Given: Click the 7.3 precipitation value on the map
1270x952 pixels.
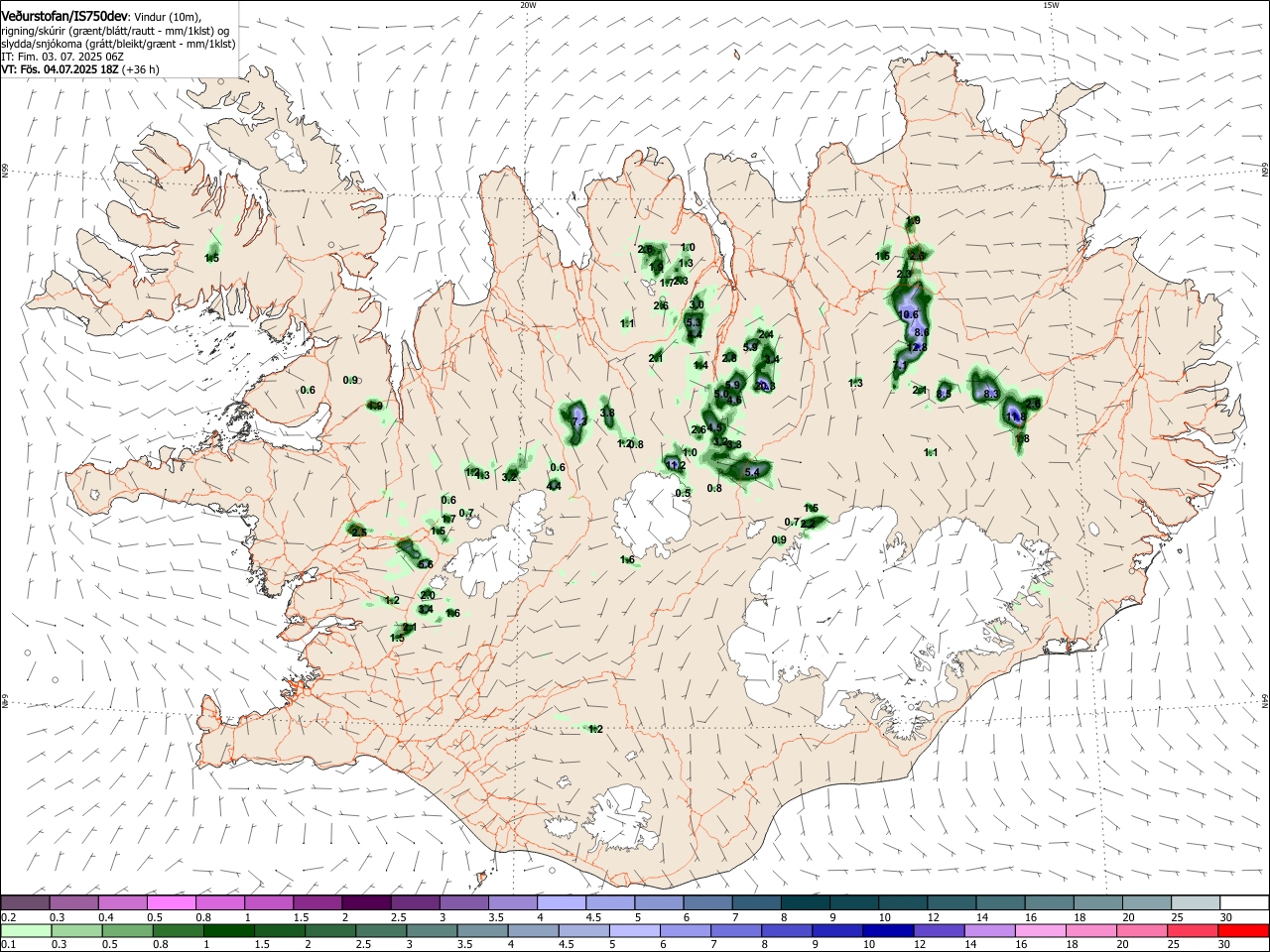Looking at the screenshot, I should 579,420.
